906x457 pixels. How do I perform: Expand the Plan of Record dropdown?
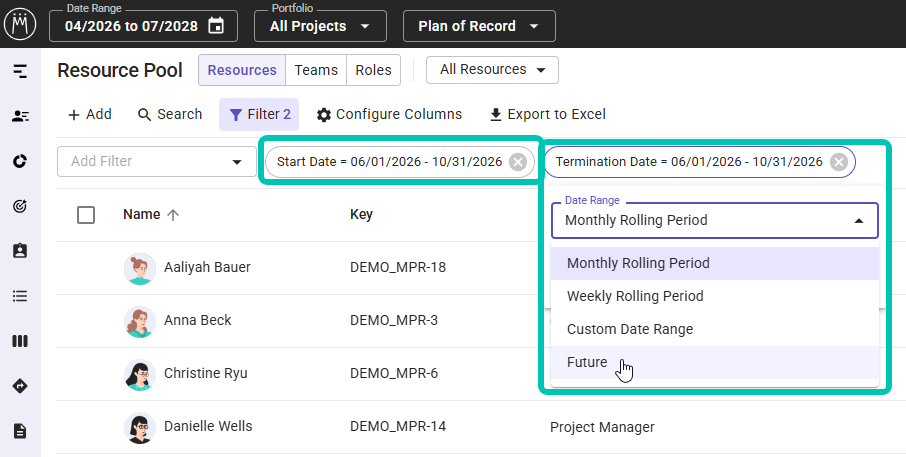coord(479,26)
